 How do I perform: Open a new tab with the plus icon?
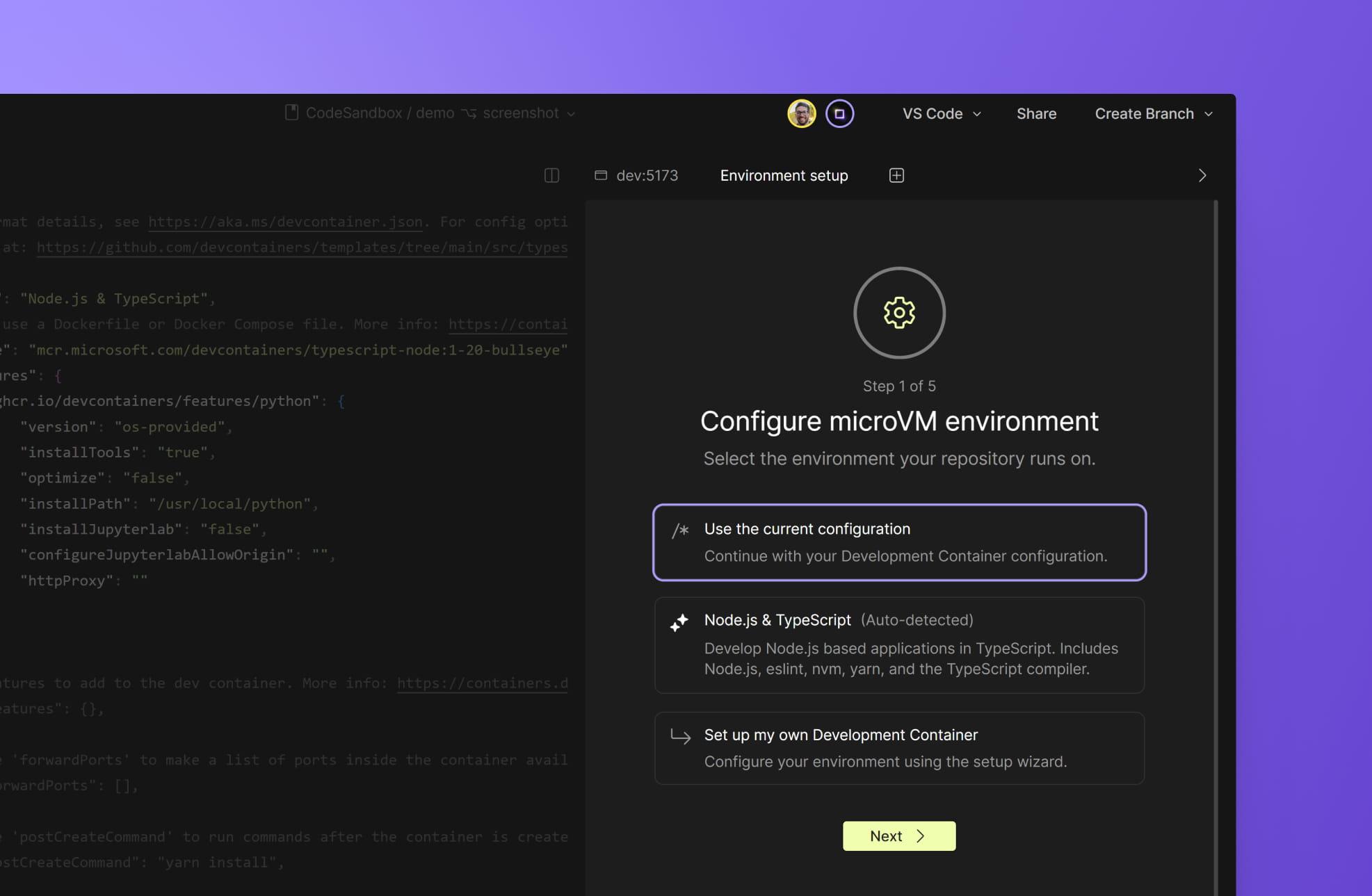pyautogui.click(x=896, y=175)
